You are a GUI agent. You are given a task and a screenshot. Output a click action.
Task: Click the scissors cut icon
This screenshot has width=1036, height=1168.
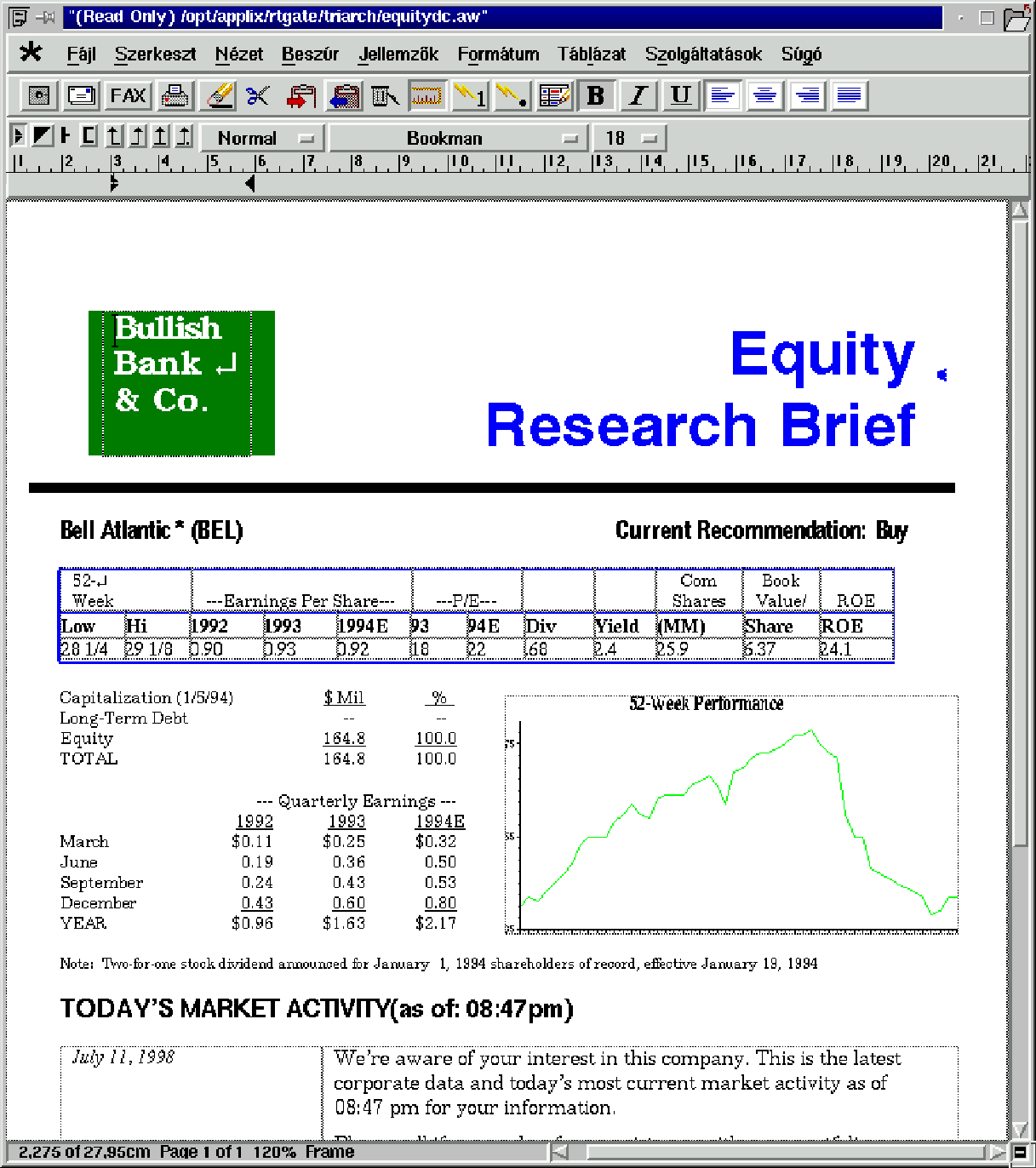[258, 95]
